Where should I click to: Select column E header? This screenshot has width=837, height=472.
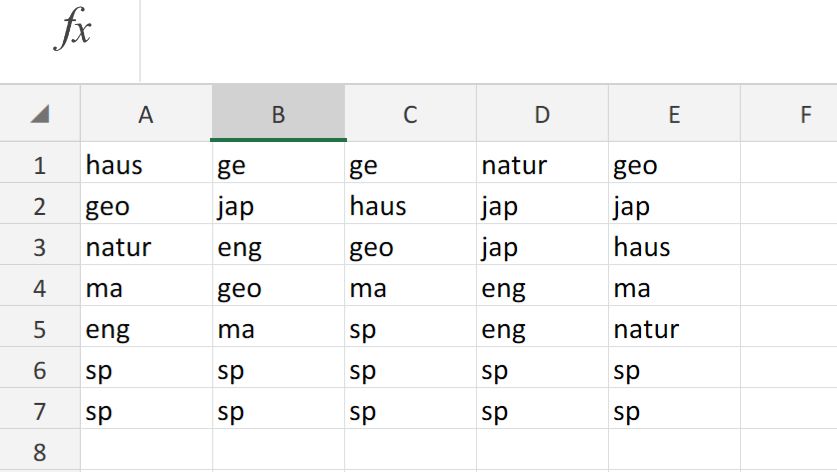coord(674,113)
